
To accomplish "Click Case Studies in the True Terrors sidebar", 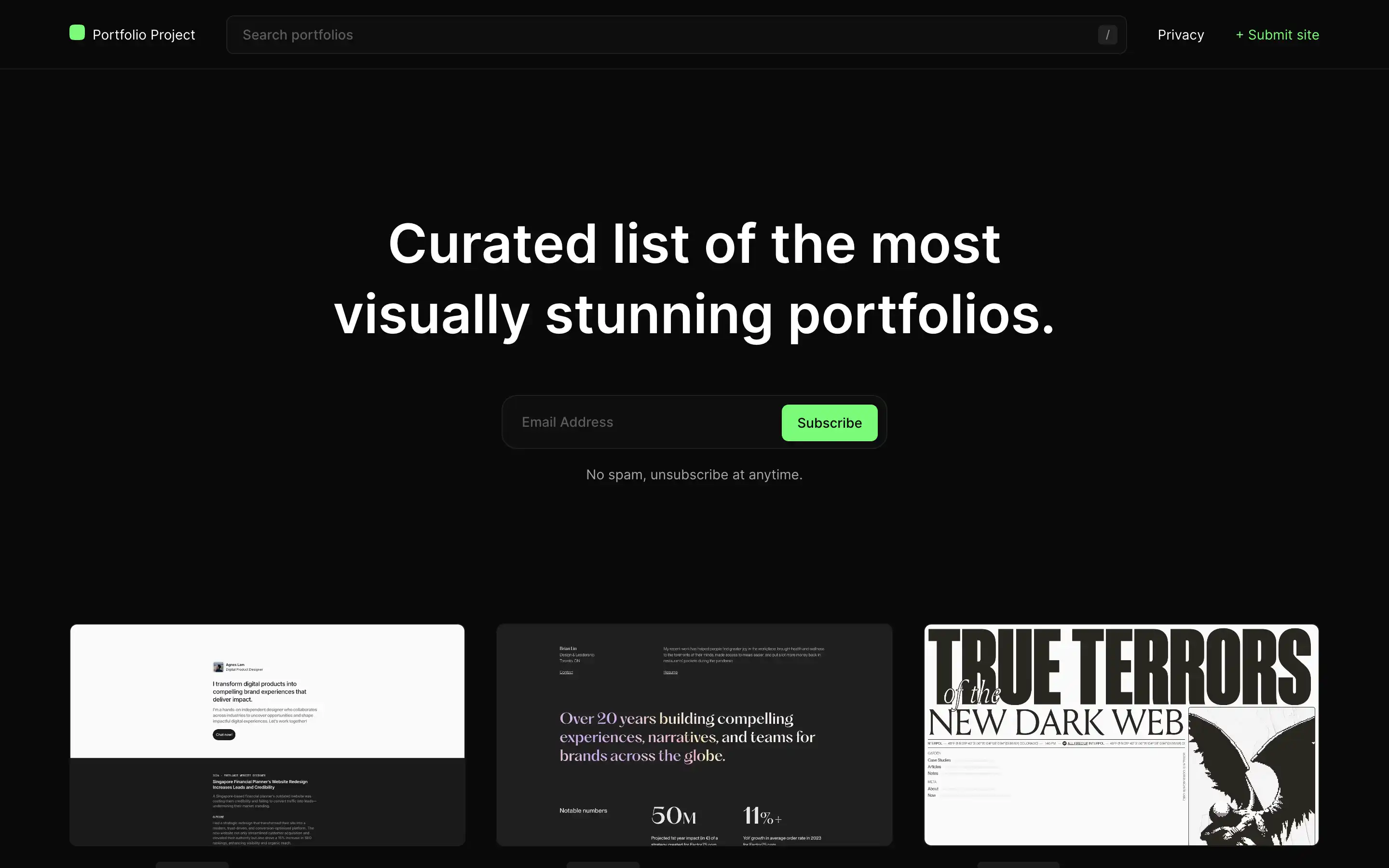I will click(x=940, y=759).
